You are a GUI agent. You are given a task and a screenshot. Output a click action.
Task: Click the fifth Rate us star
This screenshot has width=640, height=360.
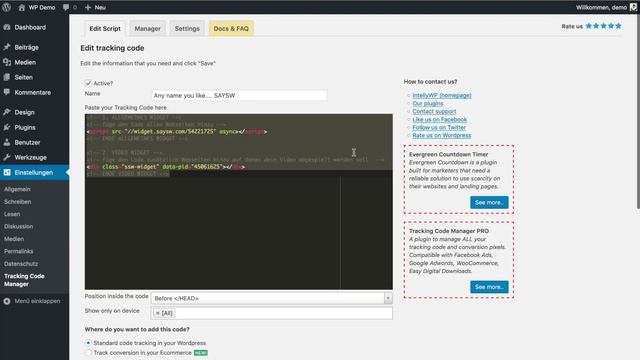point(618,26)
